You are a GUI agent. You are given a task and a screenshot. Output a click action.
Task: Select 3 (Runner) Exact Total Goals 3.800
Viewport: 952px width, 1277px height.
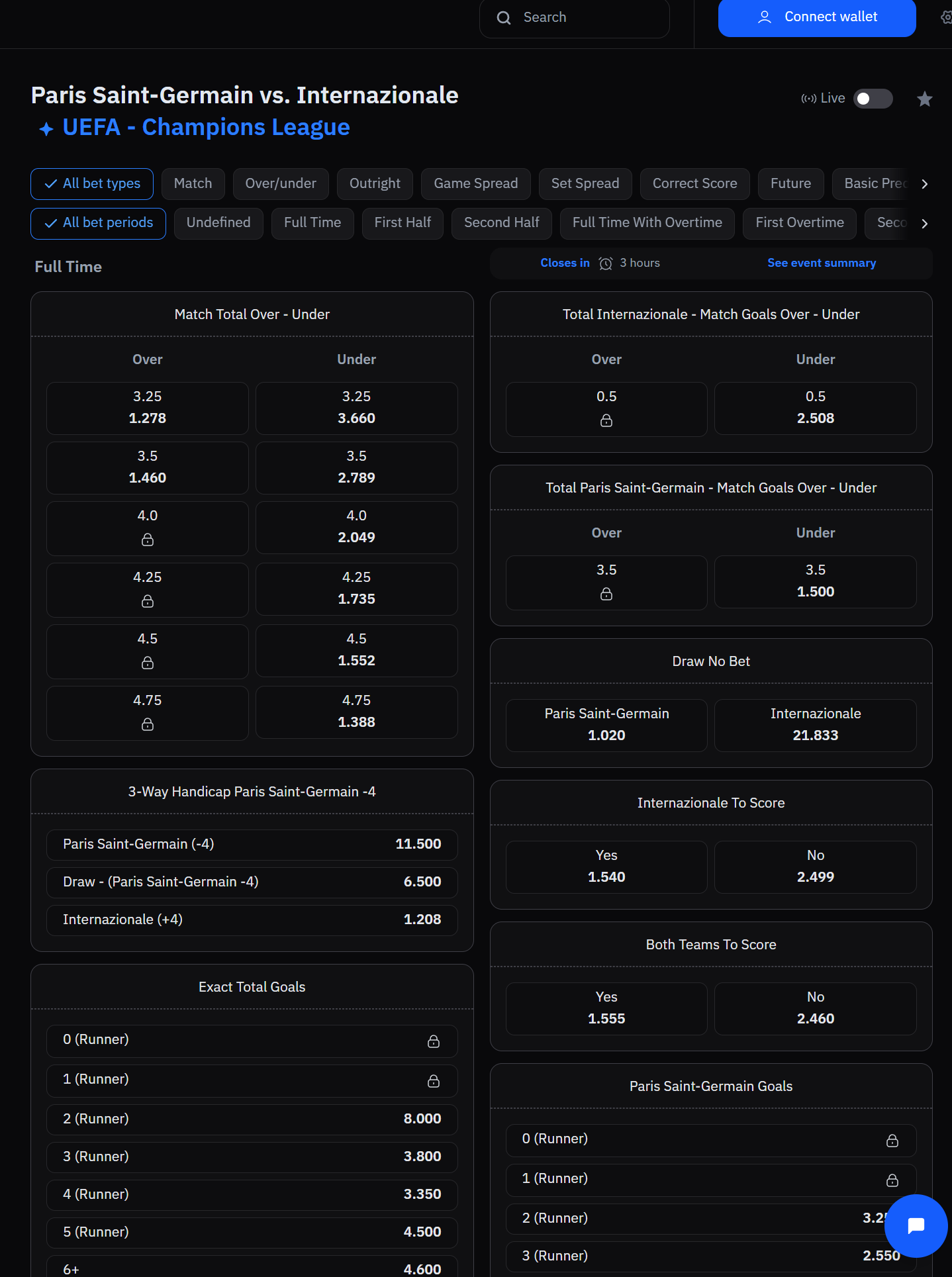(x=252, y=1157)
